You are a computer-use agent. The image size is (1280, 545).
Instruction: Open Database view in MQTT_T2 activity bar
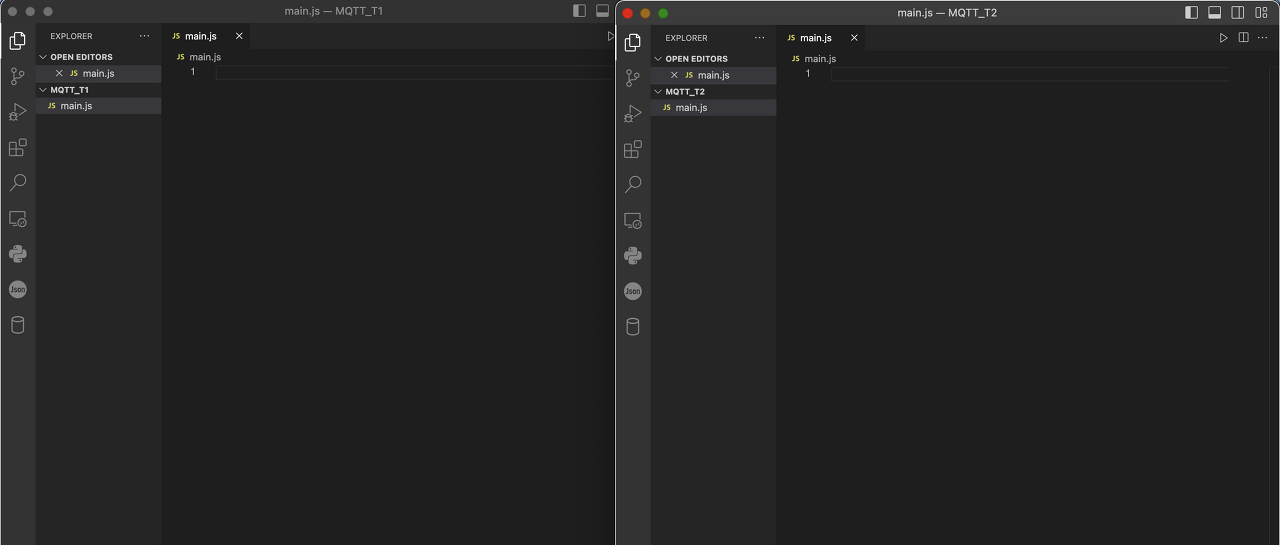pos(632,327)
